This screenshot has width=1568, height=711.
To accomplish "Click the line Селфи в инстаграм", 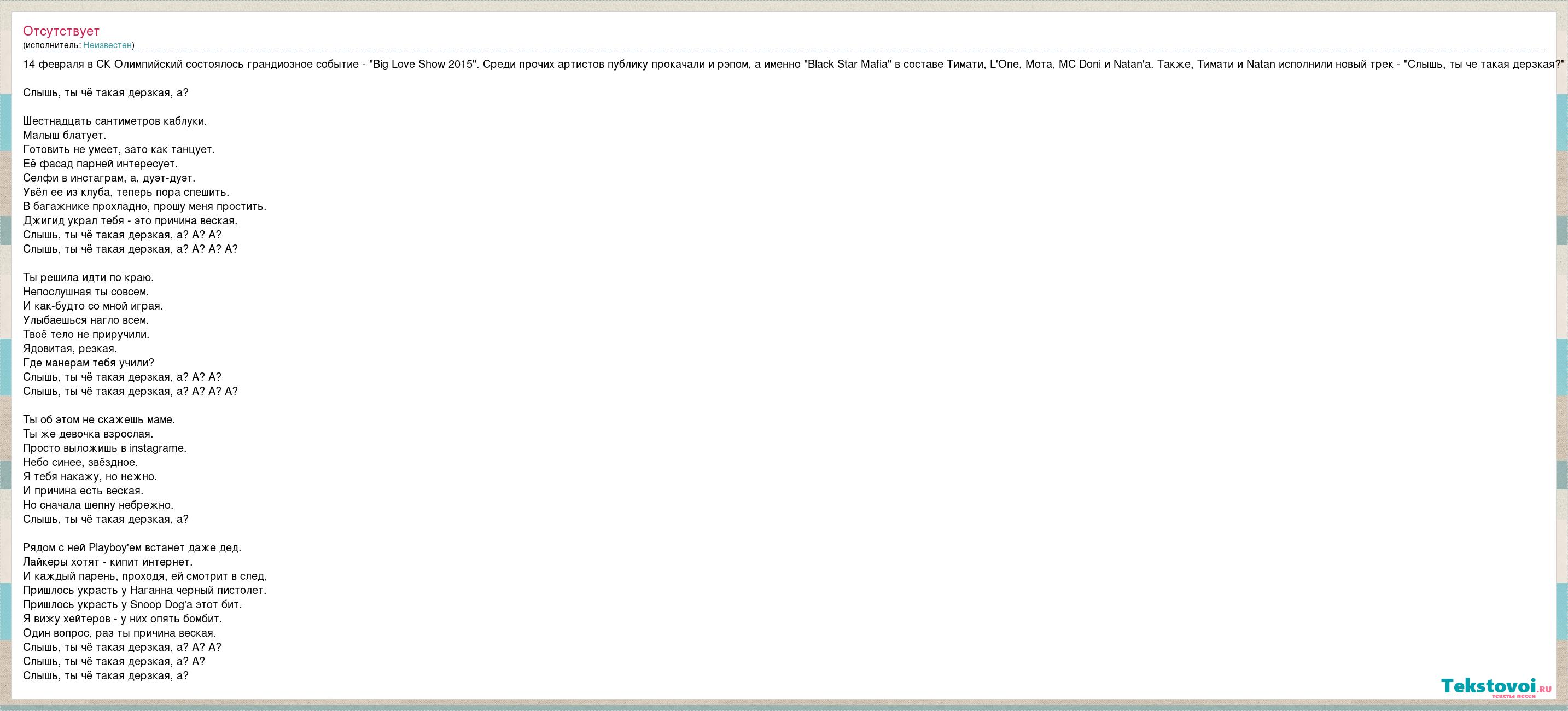I will pos(109,178).
